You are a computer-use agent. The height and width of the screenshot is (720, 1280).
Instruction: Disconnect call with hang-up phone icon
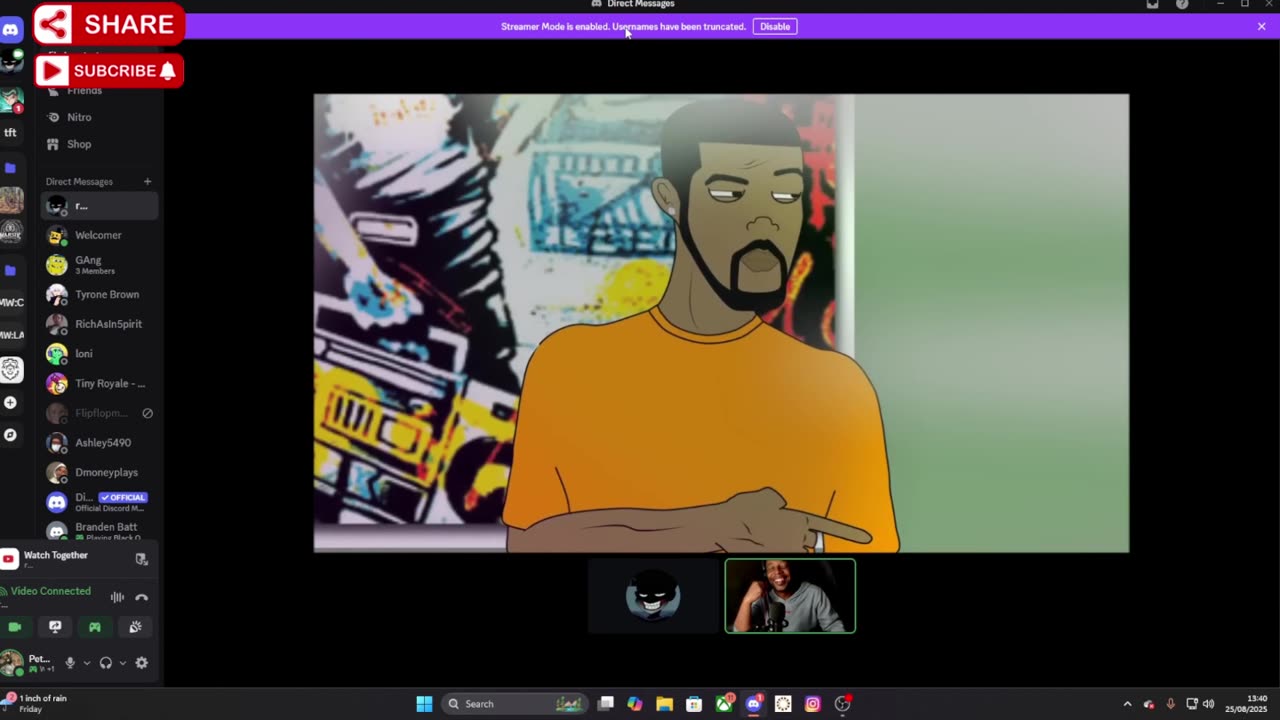141,597
